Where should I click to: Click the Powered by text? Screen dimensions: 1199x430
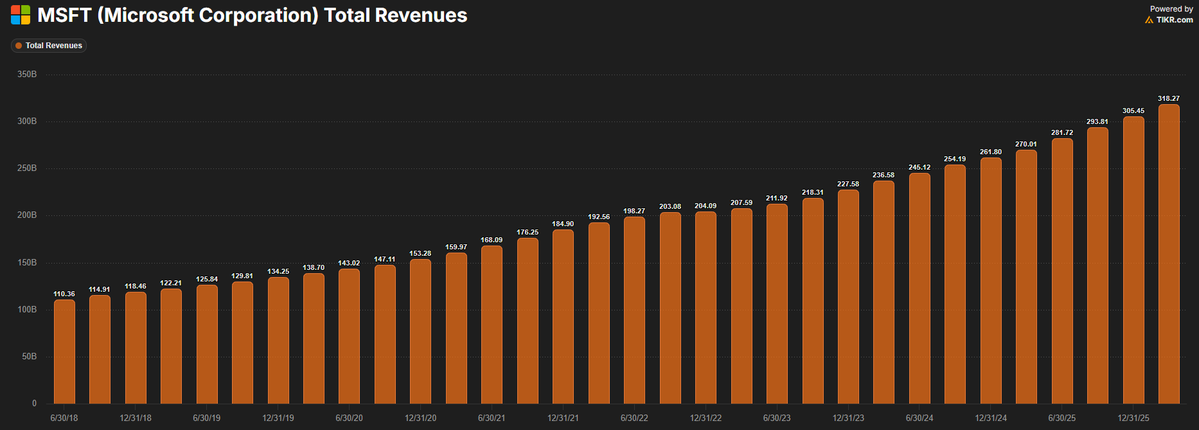coord(1171,8)
